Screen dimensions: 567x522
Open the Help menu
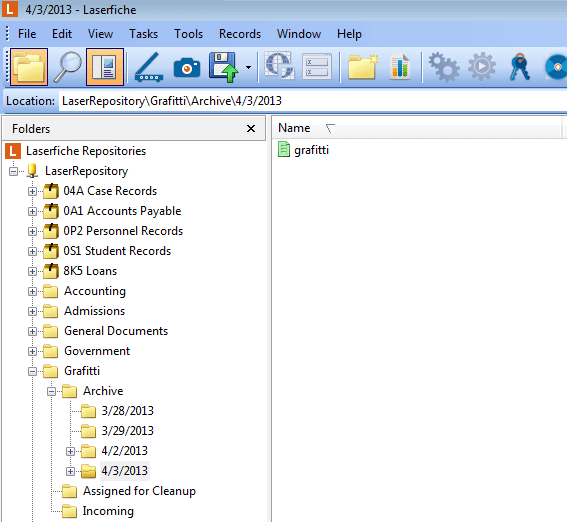[x=349, y=34]
